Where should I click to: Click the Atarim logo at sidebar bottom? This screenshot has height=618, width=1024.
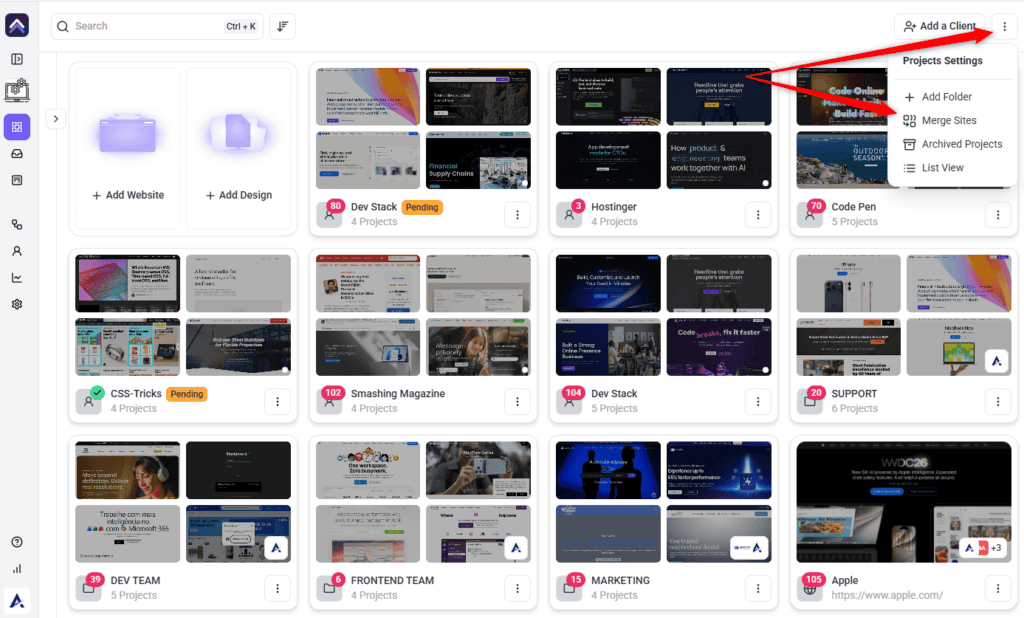(17, 600)
